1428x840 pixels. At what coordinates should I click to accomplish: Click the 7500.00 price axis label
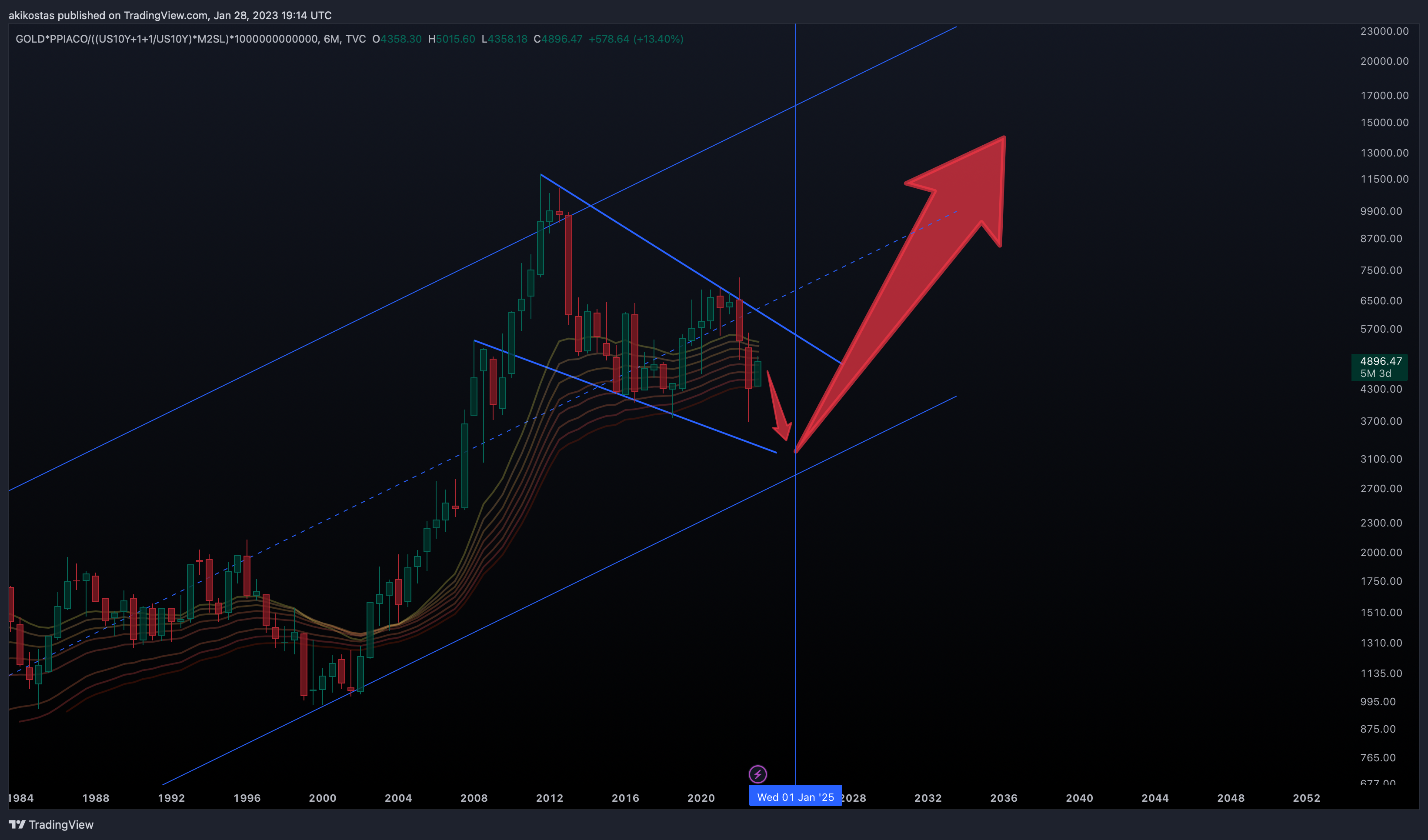pyautogui.click(x=1381, y=270)
